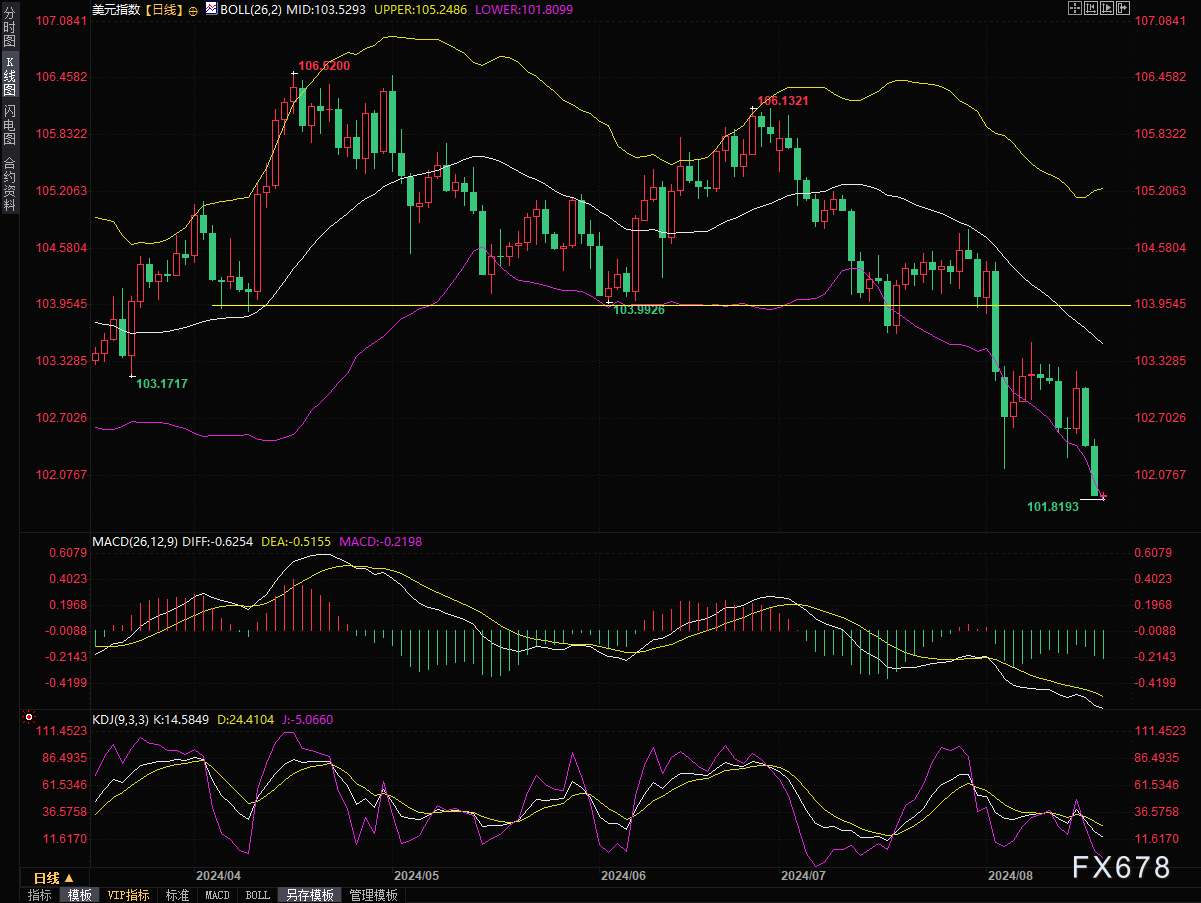Click the red alert icon left of KDJ
Screen dimensions: 1201x903
pos(29,717)
